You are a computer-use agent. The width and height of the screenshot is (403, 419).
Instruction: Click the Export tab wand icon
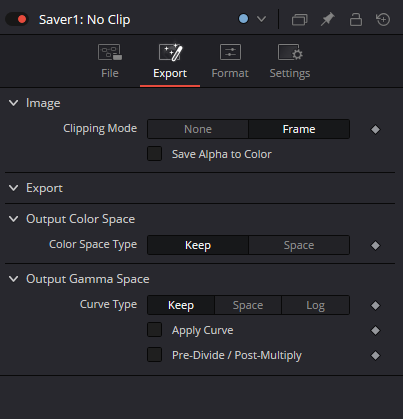click(170, 52)
